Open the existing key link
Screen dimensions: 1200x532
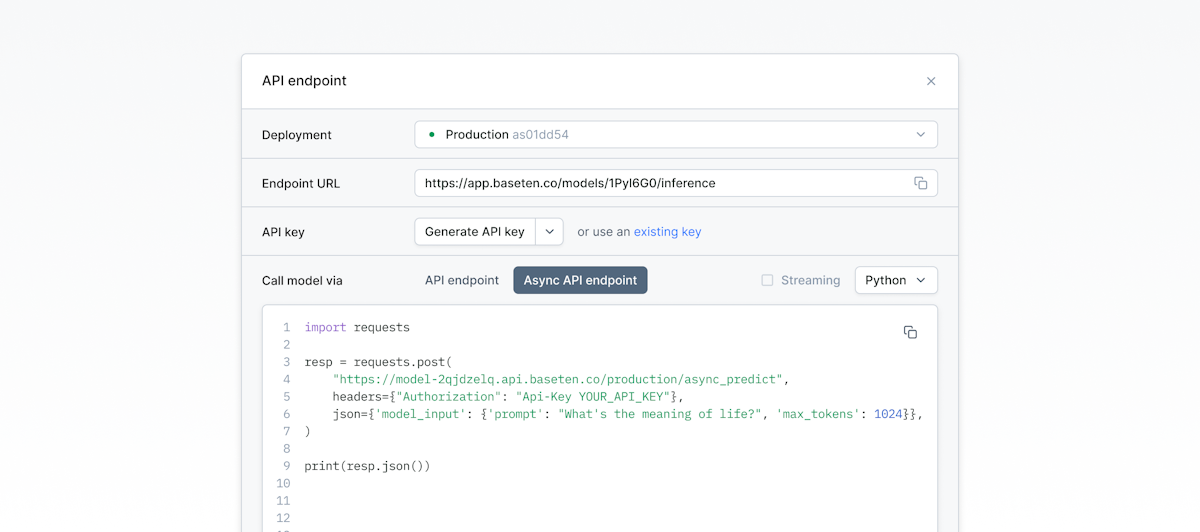667,232
